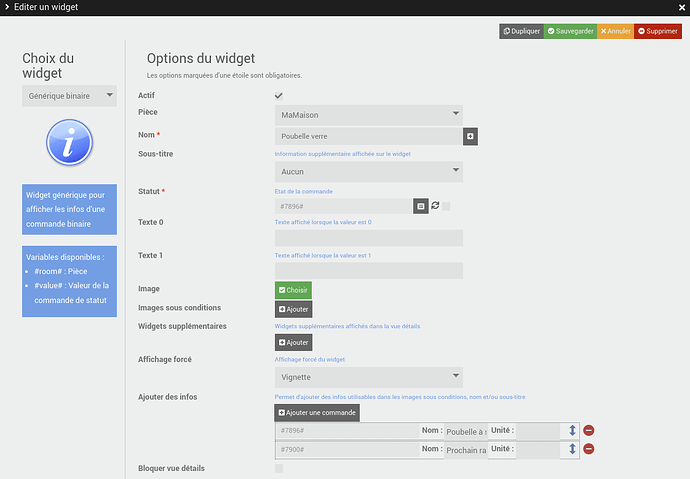690x479 pixels.
Task: Close the Editer un widget dialog
Action: pos(681,8)
